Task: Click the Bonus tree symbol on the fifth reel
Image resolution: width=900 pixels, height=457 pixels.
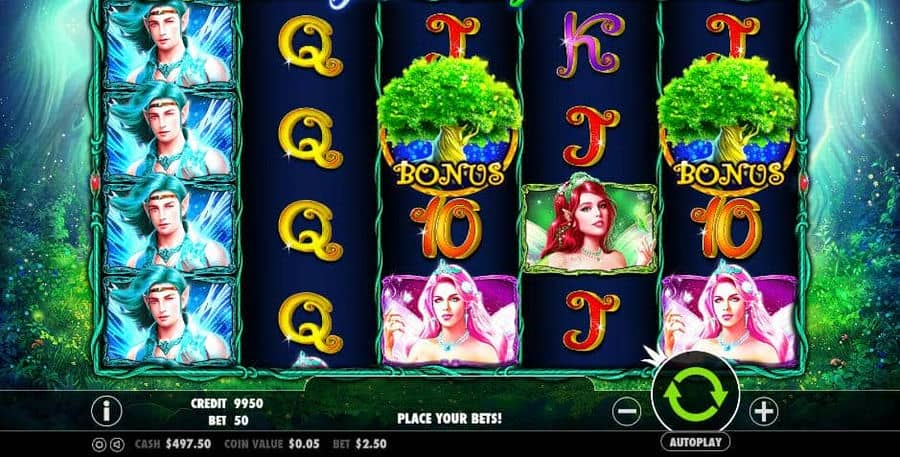Action: (x=728, y=123)
